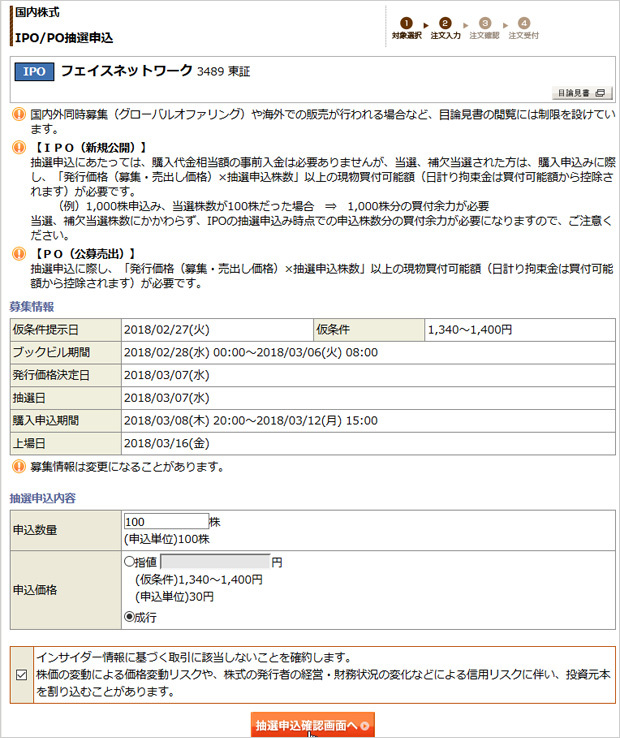The width and height of the screenshot is (620, 738).
Task: Click the (申込単位)100株 text
Action: pos(167,539)
